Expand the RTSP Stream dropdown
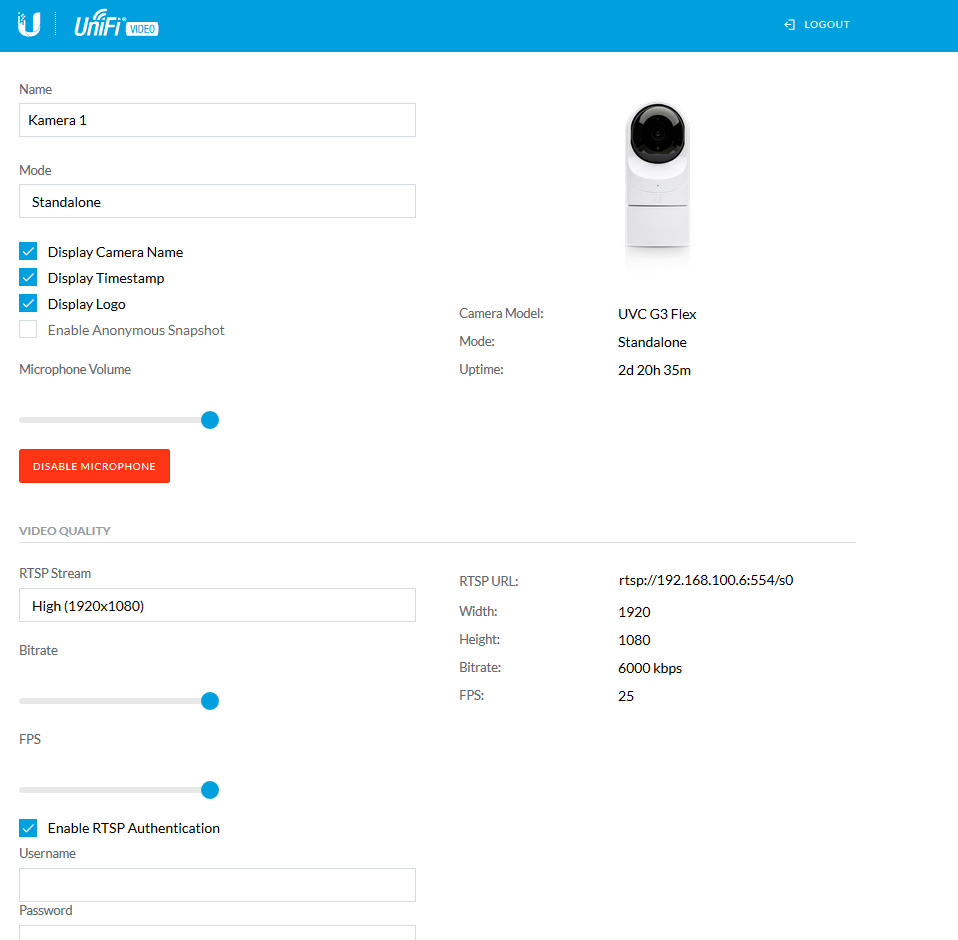Screen dimensions: 958x940 [217, 605]
